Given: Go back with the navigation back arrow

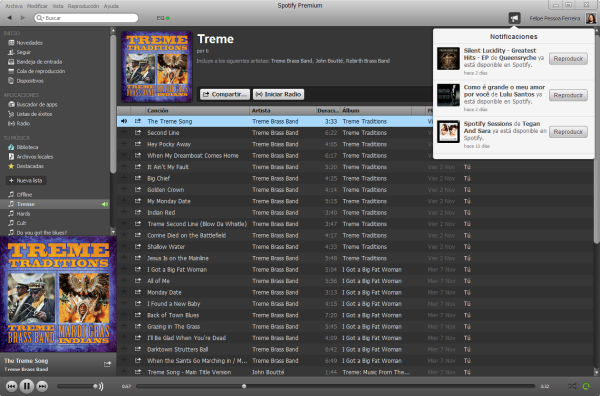Looking at the screenshot, I should click(x=10, y=18).
